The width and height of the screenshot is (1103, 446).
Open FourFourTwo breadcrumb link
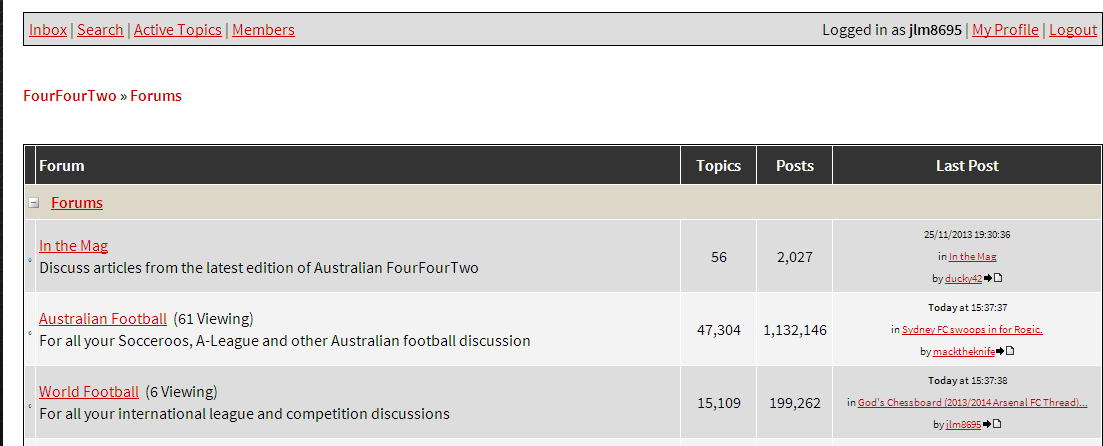[69, 96]
